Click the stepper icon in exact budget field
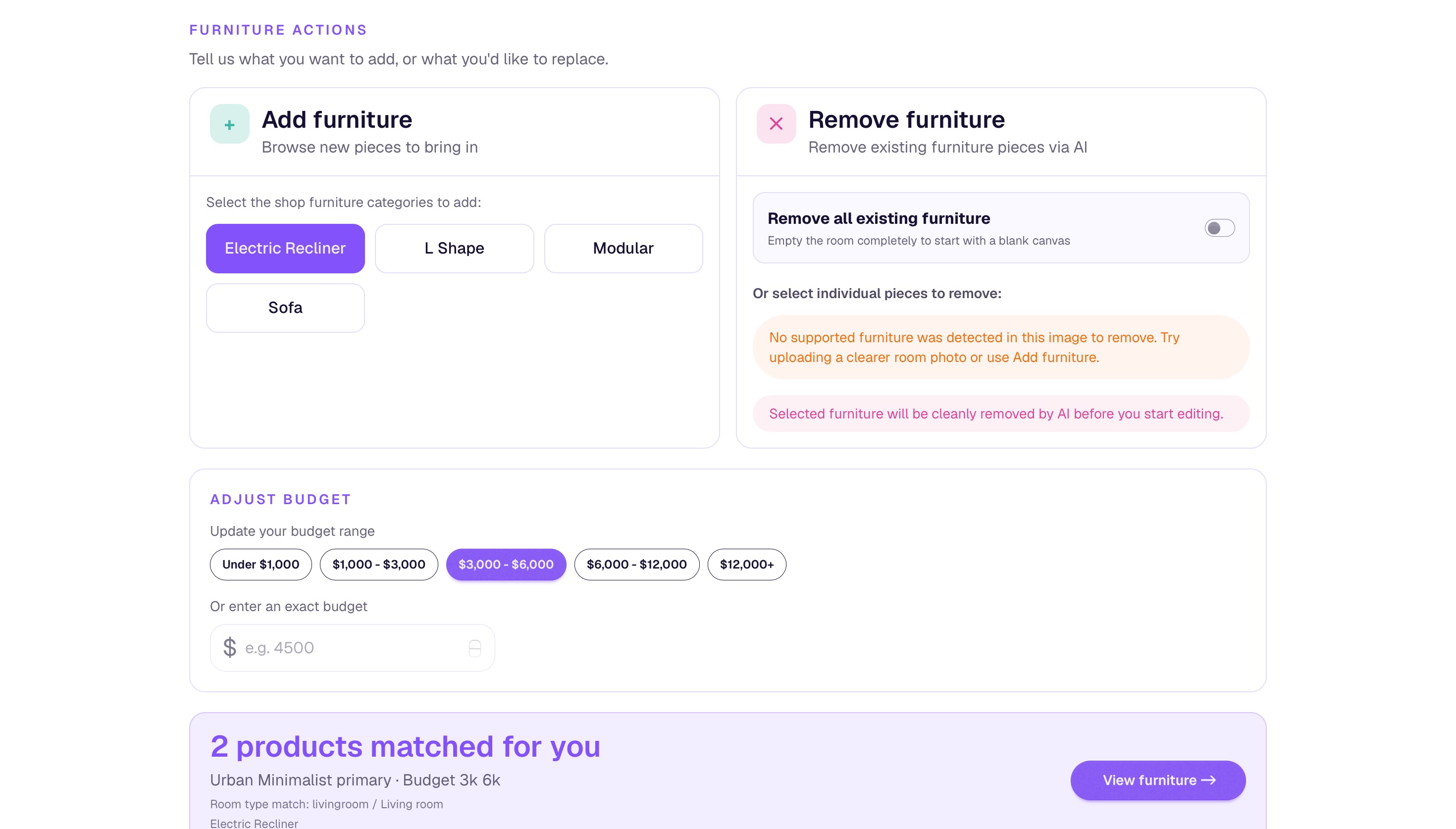 coord(474,648)
